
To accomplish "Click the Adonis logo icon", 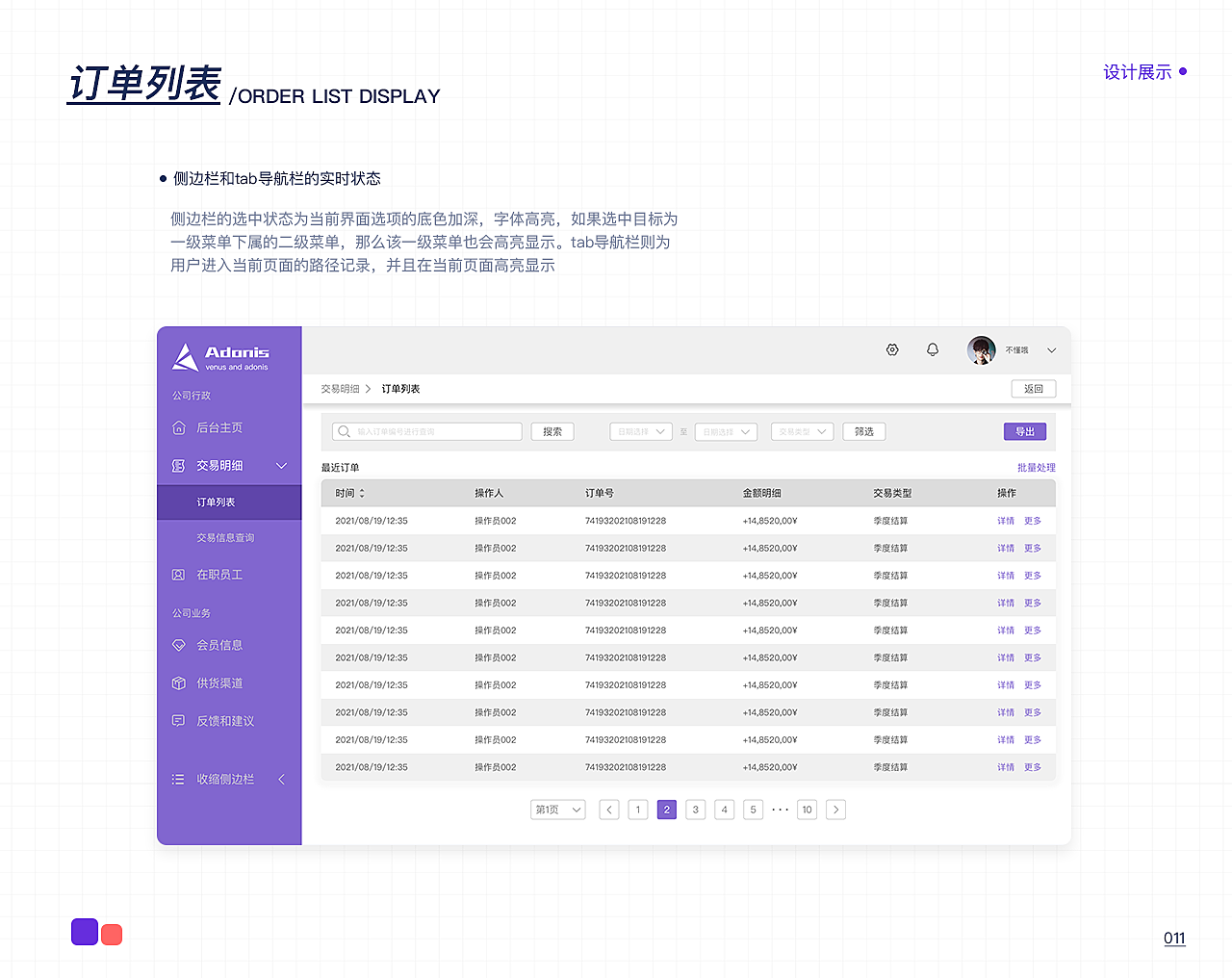I will [185, 357].
